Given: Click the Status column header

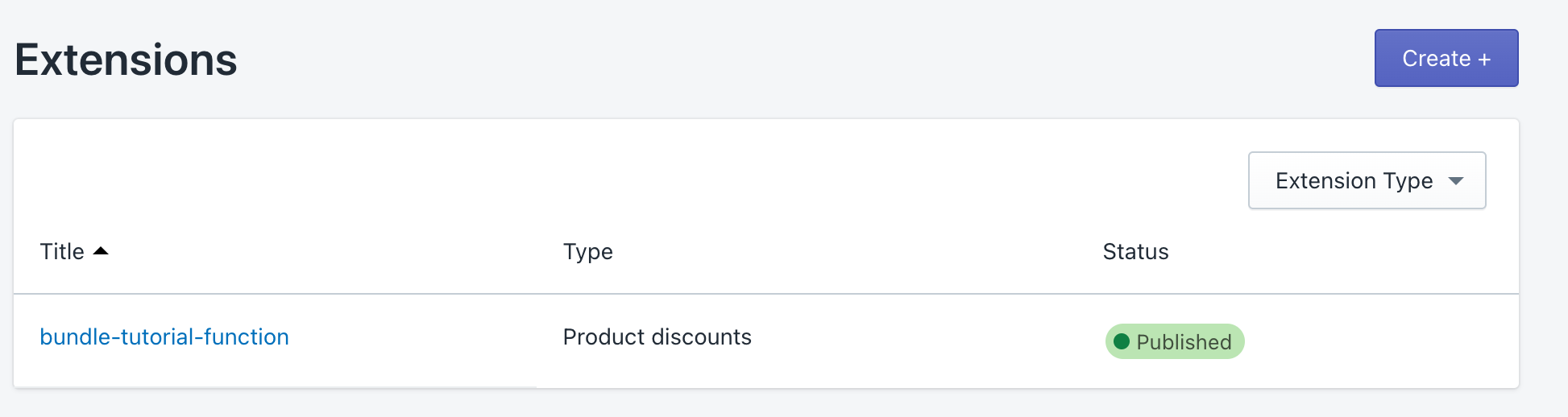Looking at the screenshot, I should click(x=1135, y=252).
